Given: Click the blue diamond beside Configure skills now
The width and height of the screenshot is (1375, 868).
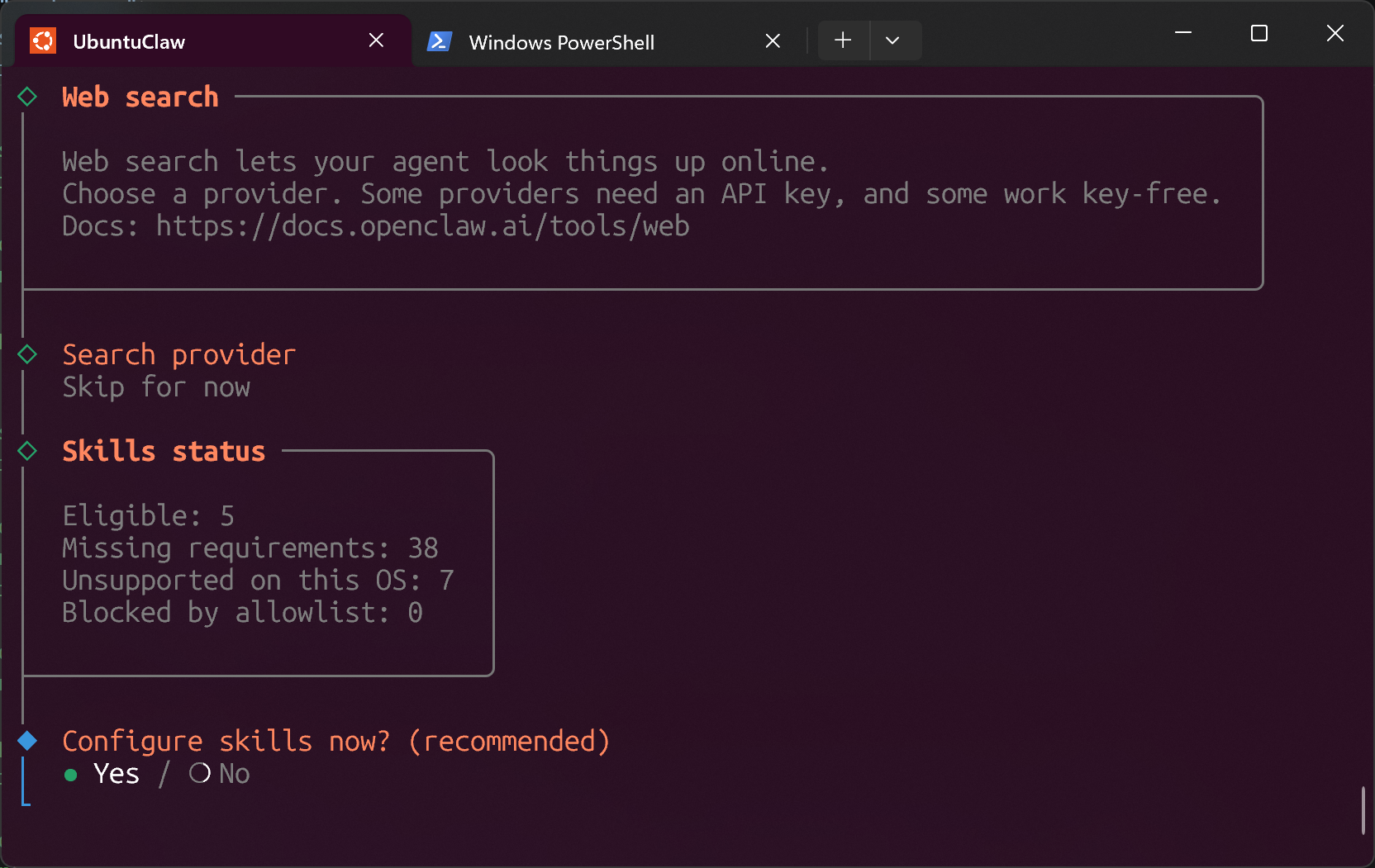Looking at the screenshot, I should click(27, 741).
